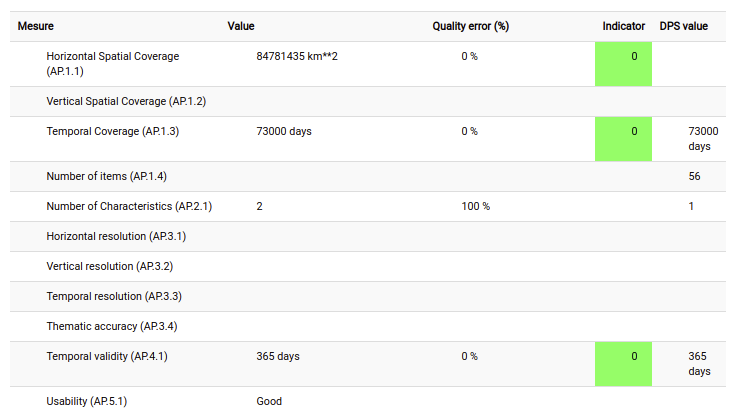Image resolution: width=738 pixels, height=411 pixels.
Task: Select Vertical Spatial Coverage (AP.1.2) row
Action: point(368,101)
